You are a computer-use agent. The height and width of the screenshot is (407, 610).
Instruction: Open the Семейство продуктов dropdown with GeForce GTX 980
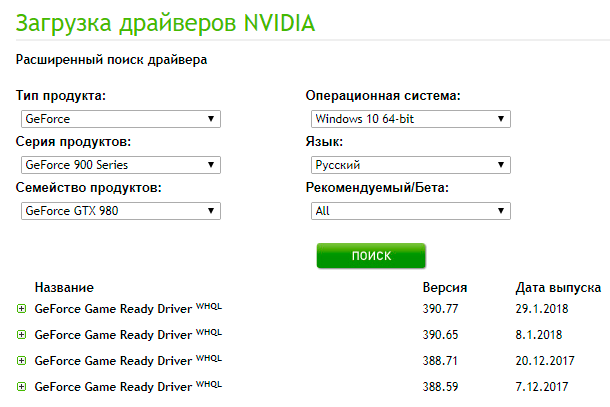pyautogui.click(x=121, y=211)
